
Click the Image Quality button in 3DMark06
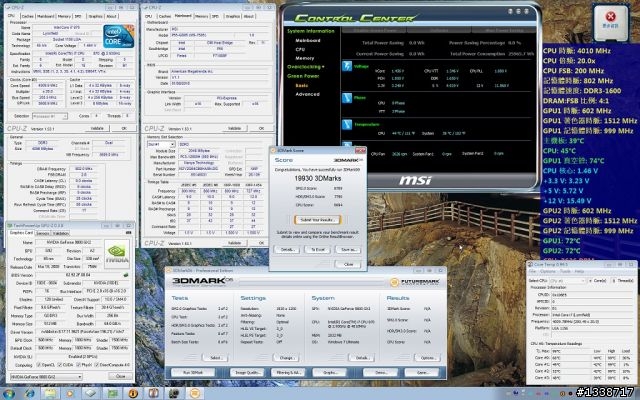point(247,373)
